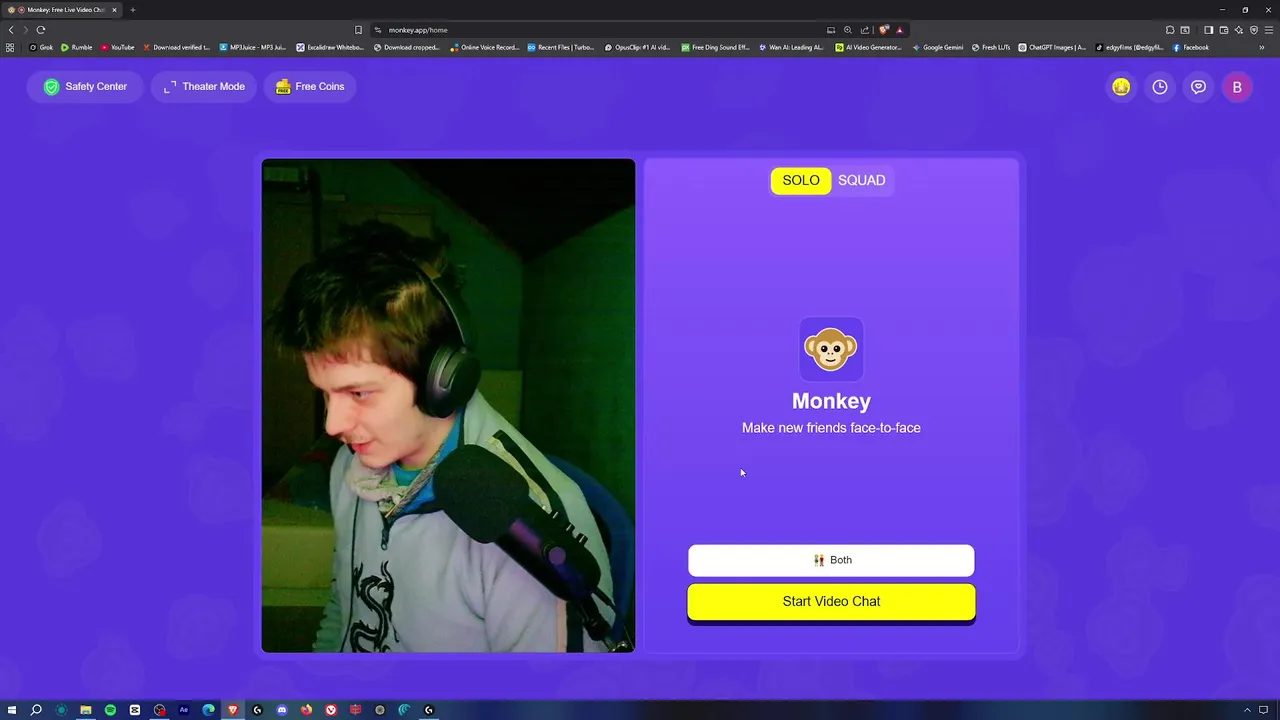Open the Facebook bookmark

pyautogui.click(x=1191, y=47)
